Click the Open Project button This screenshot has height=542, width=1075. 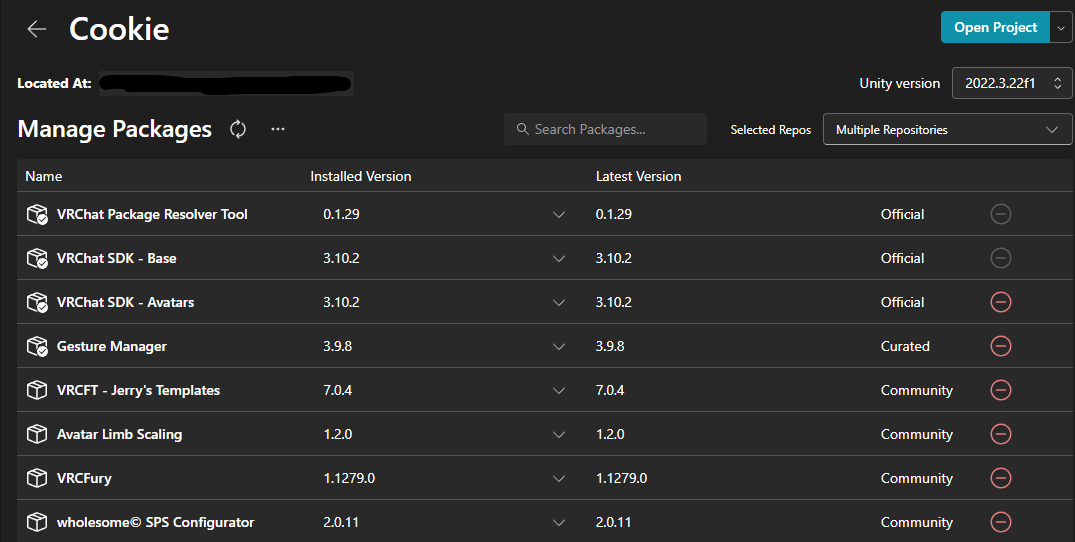point(995,28)
